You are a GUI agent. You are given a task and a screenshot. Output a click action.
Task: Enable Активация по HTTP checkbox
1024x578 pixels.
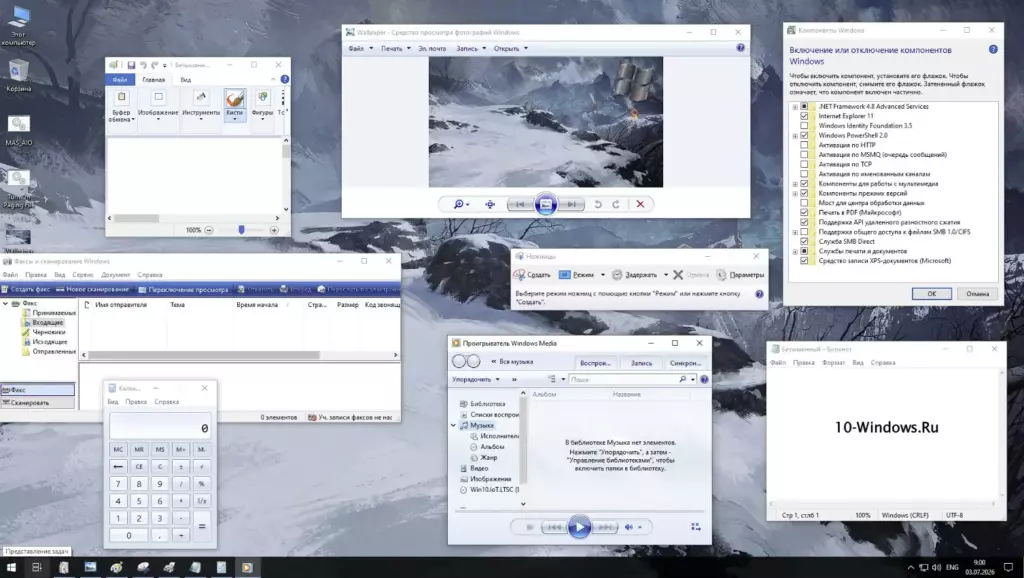tap(804, 145)
